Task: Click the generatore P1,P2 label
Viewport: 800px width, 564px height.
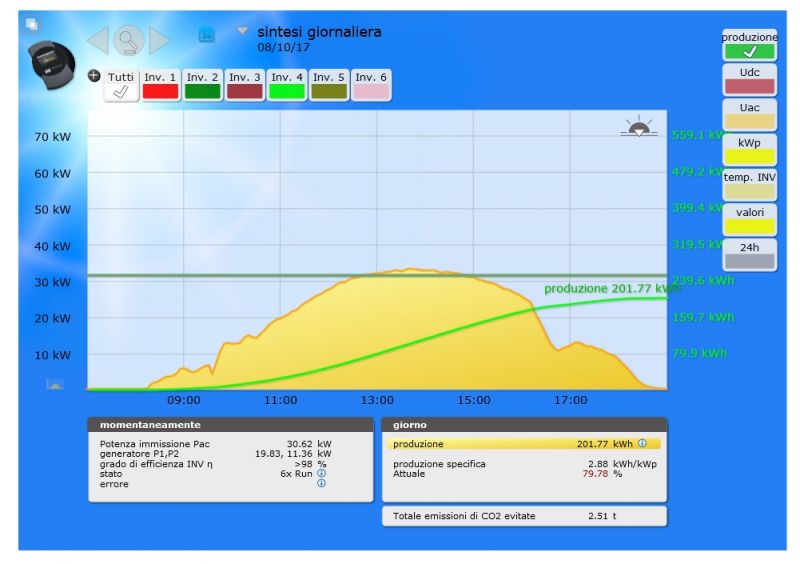Action: tap(139, 454)
